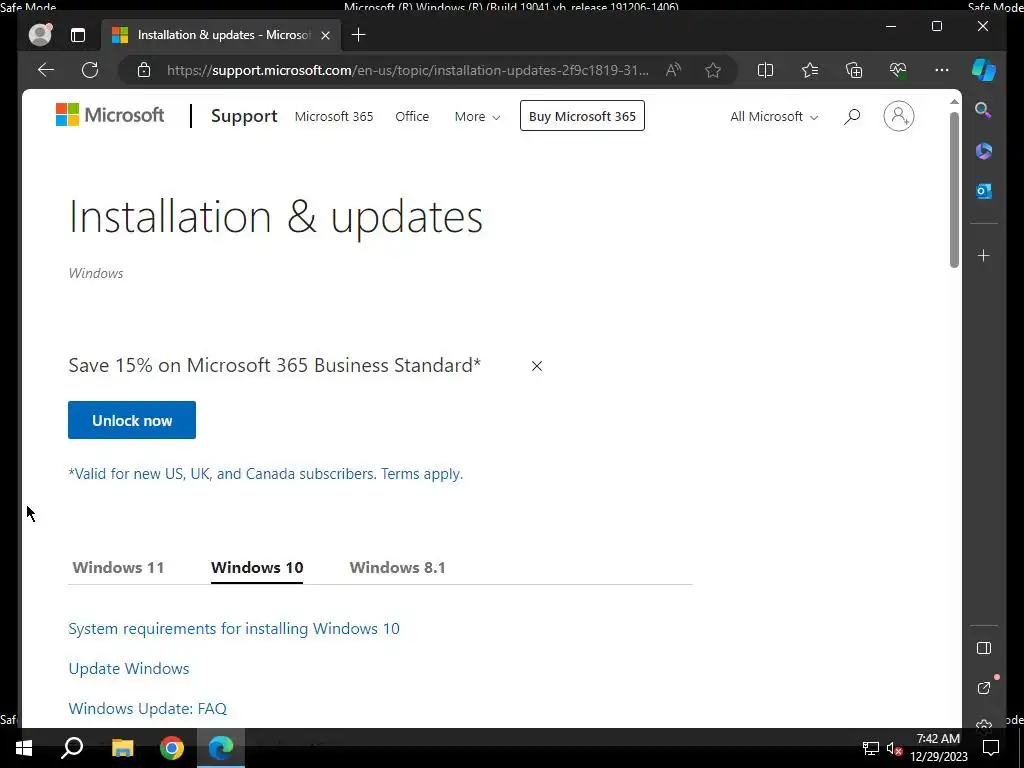
Task: Open Microsoft 365 navigation item
Action: pyautogui.click(x=334, y=116)
